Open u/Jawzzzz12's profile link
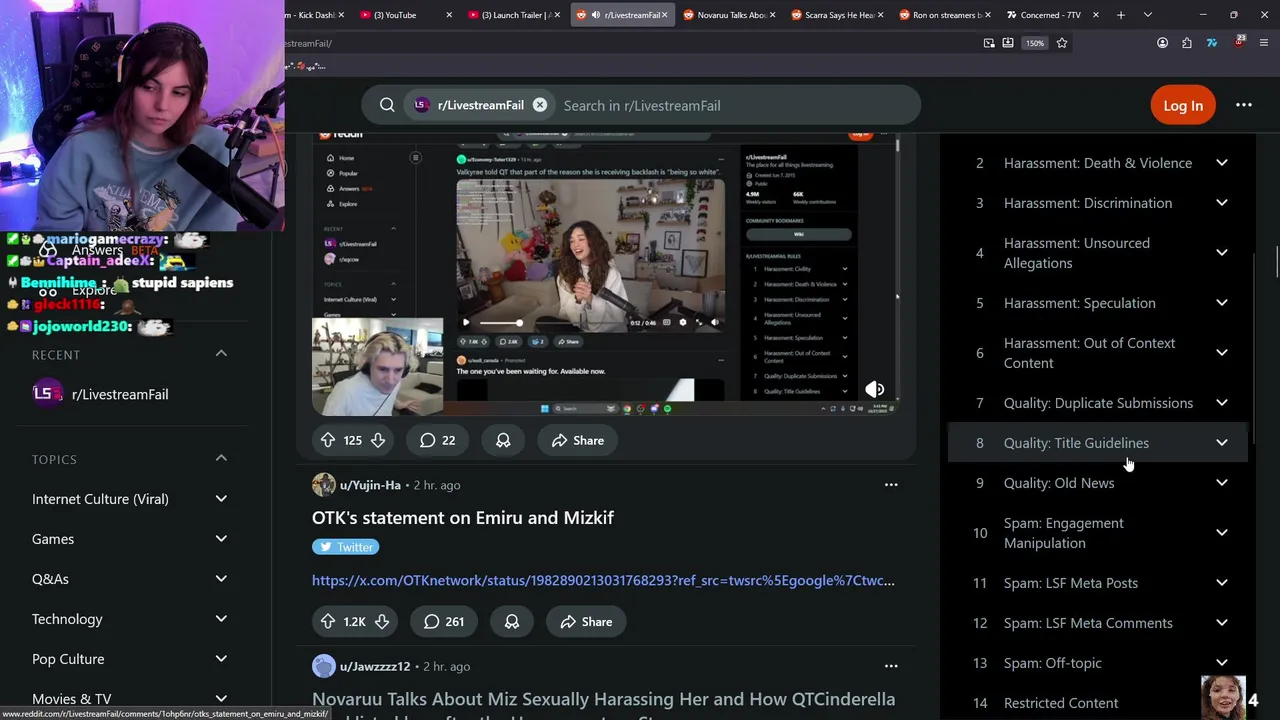Screen dimensions: 1280x720 pyautogui.click(x=375, y=666)
